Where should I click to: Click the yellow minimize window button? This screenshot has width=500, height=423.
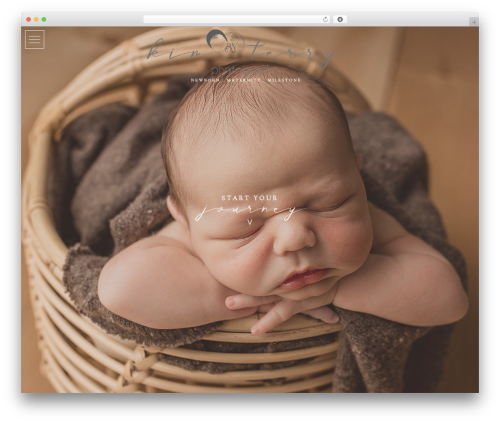pos(36,19)
